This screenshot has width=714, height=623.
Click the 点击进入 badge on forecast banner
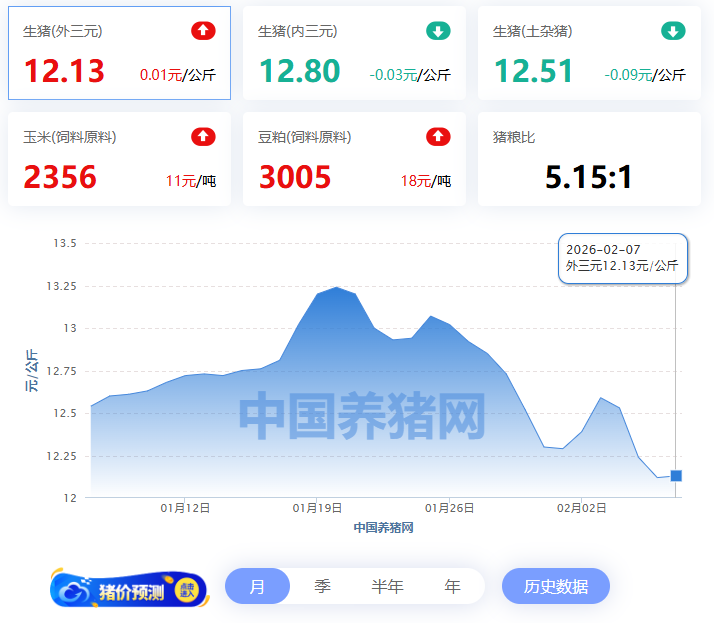tap(187, 590)
